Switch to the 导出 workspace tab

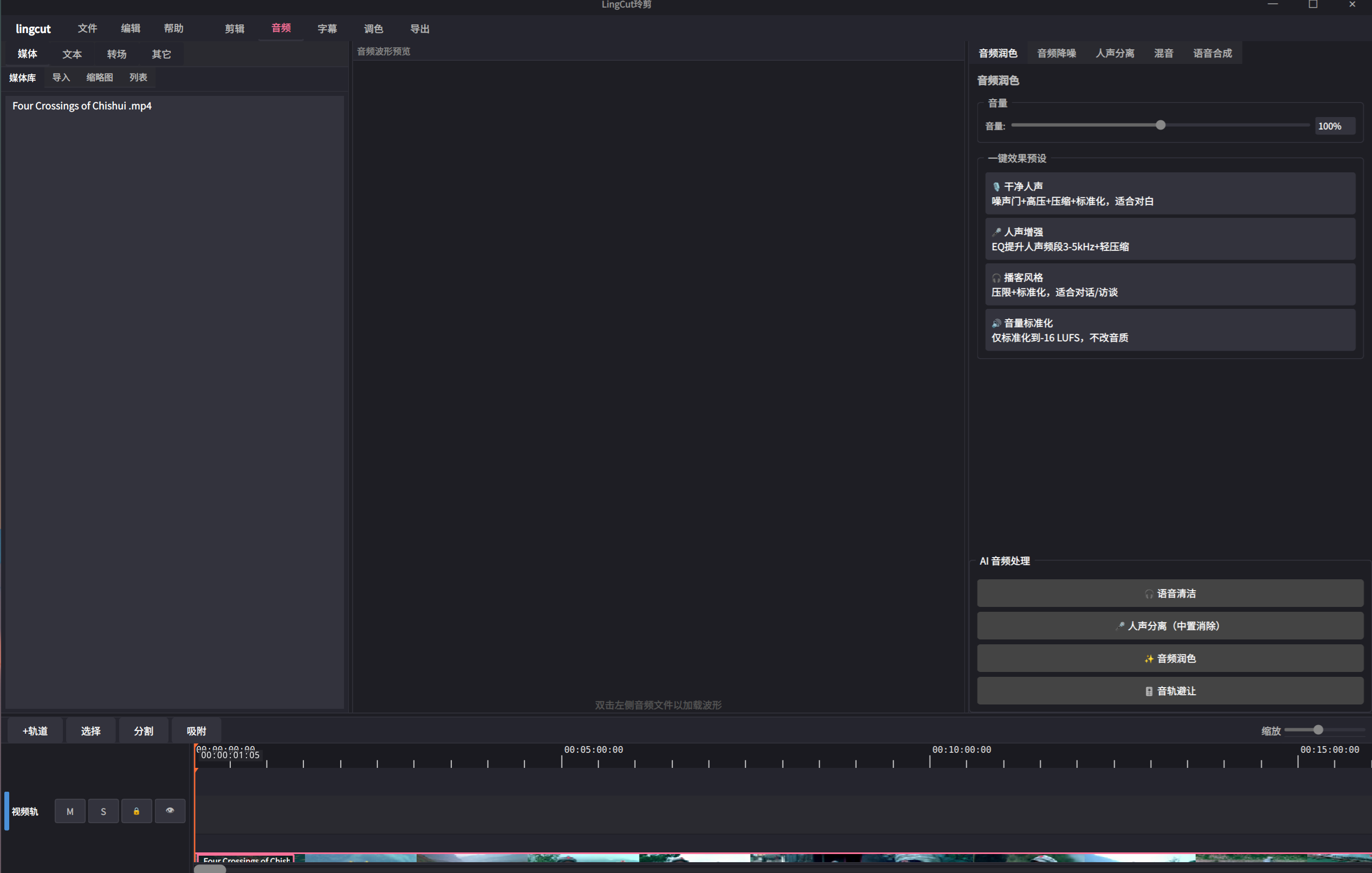(x=420, y=29)
